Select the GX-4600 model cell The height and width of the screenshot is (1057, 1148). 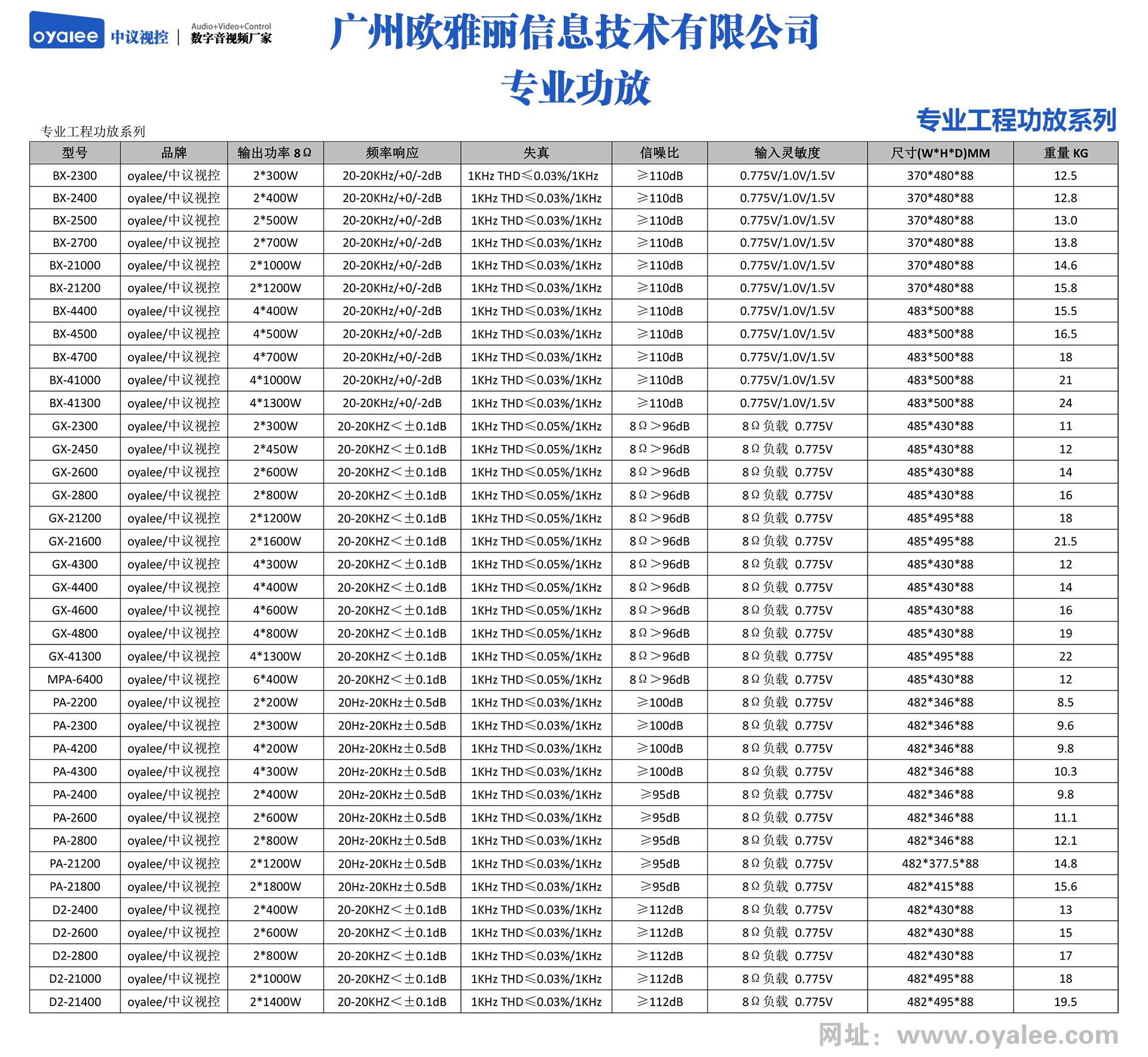(75, 610)
